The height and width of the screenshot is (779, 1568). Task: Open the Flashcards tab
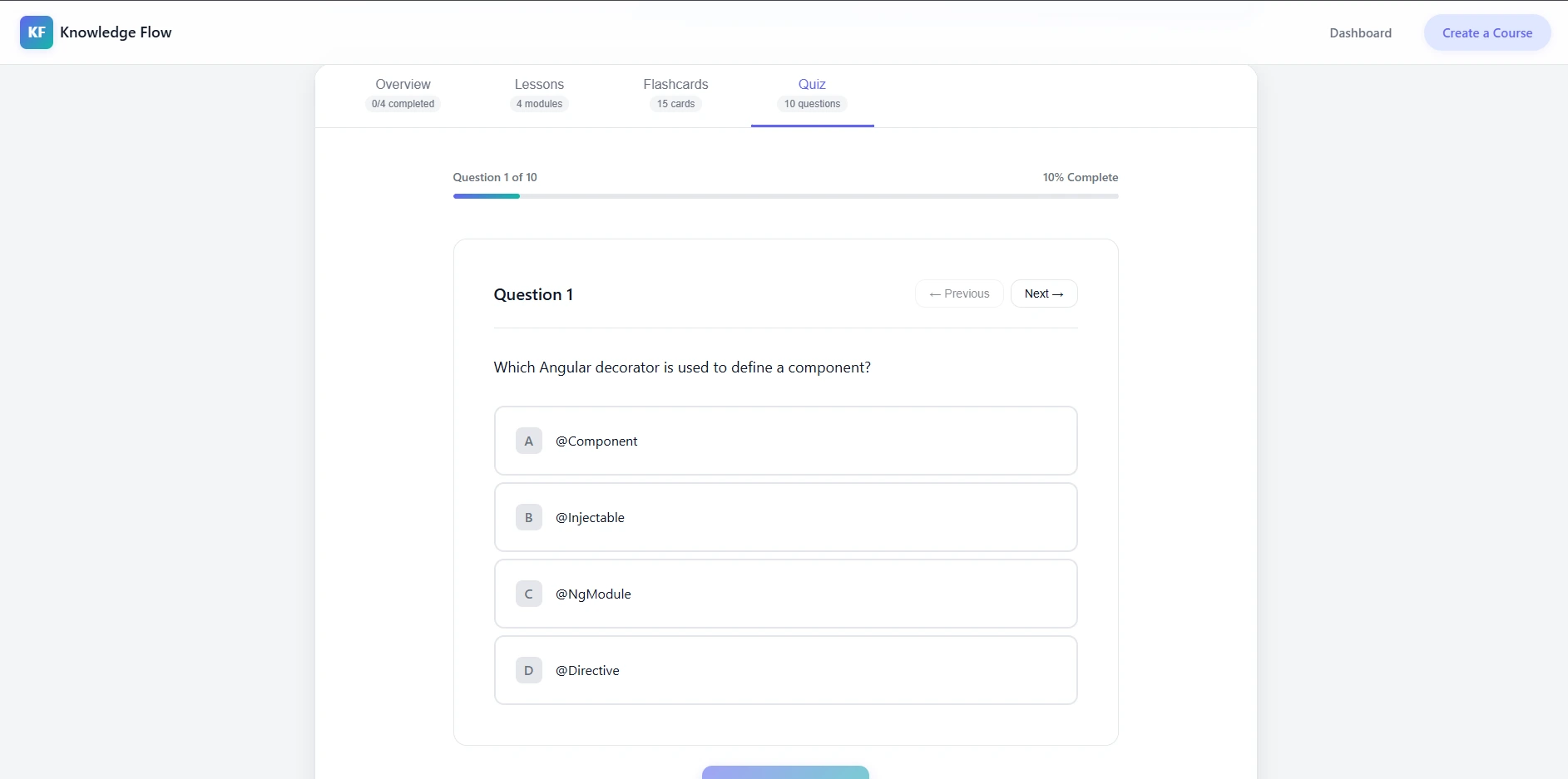click(675, 84)
